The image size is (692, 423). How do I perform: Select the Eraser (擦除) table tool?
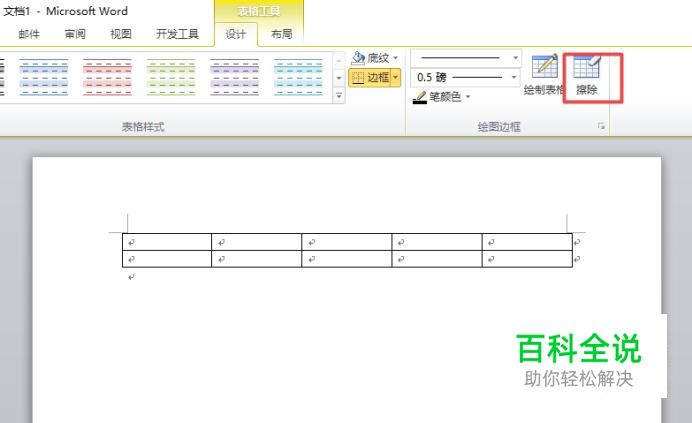587,75
